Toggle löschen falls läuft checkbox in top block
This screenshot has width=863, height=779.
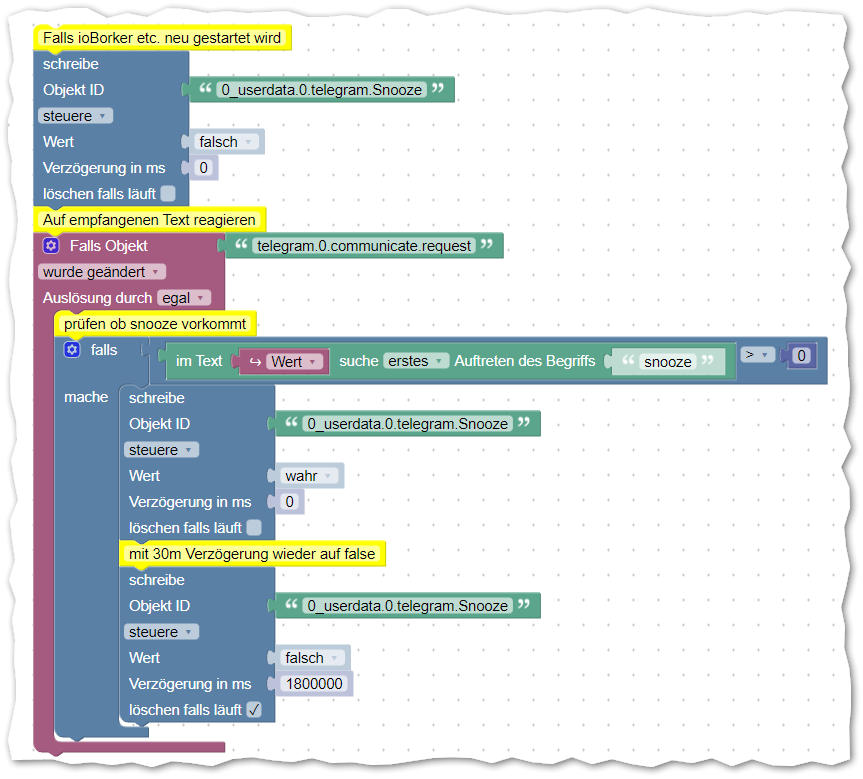coord(168,193)
